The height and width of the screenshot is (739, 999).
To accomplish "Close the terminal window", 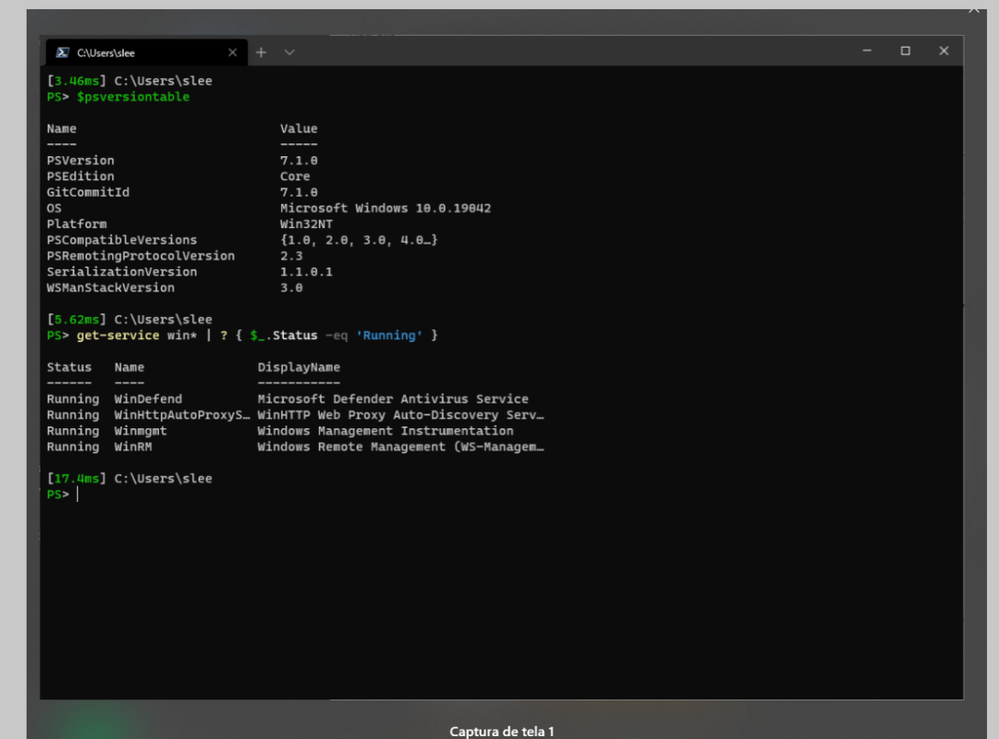I will 944,50.
